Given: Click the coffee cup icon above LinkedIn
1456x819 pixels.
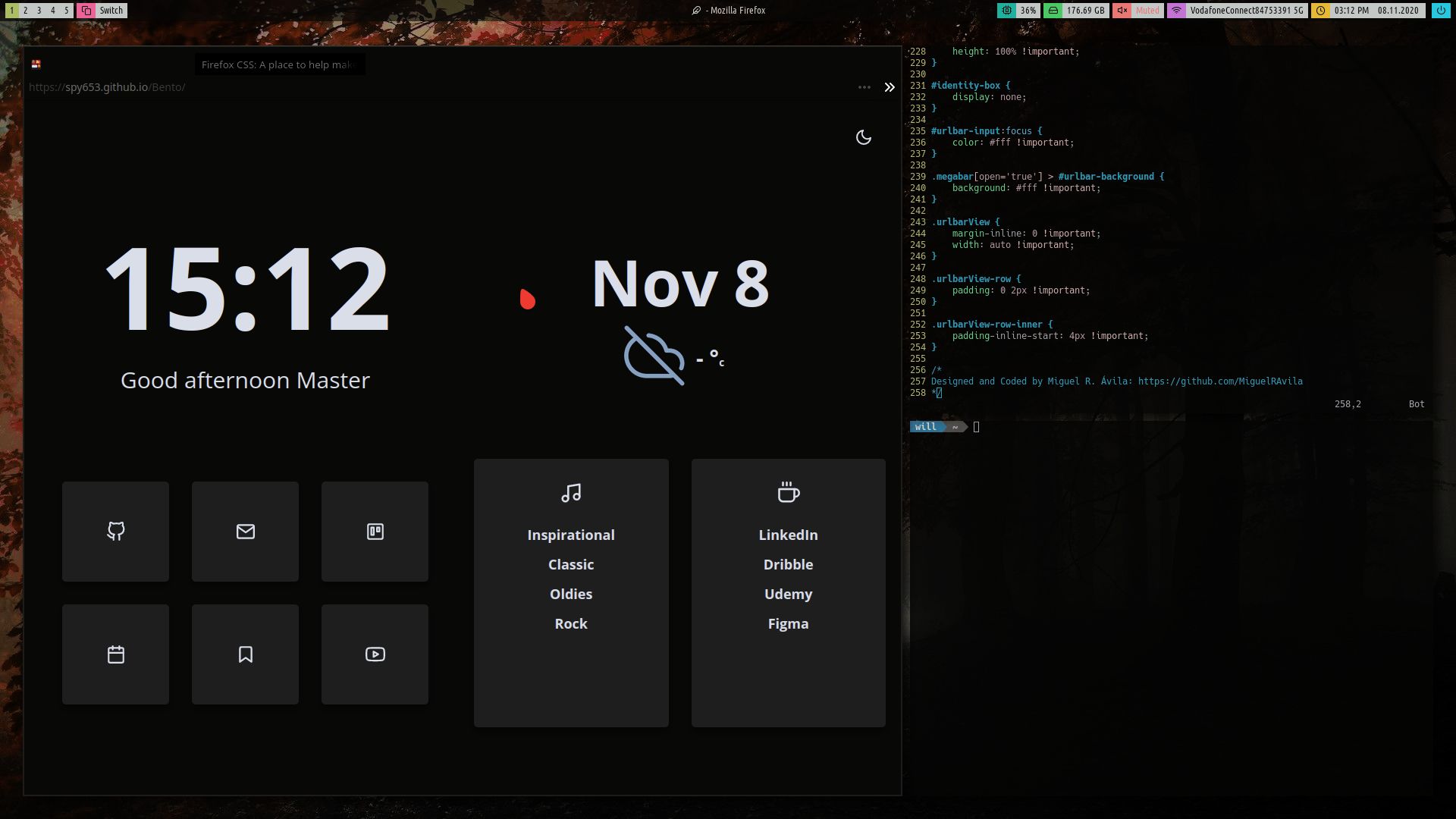Looking at the screenshot, I should tap(788, 492).
